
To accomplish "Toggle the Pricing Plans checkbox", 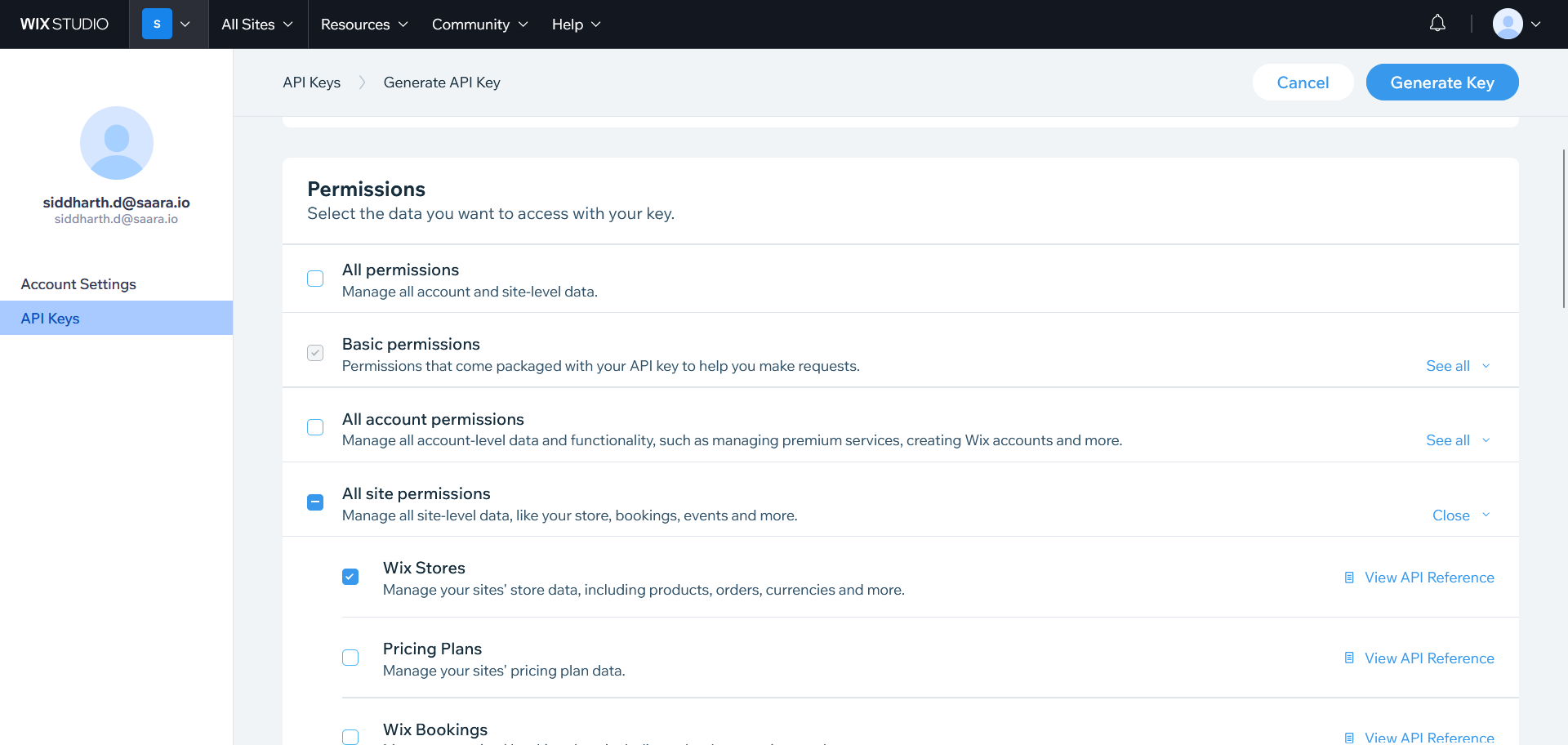I will pos(350,658).
